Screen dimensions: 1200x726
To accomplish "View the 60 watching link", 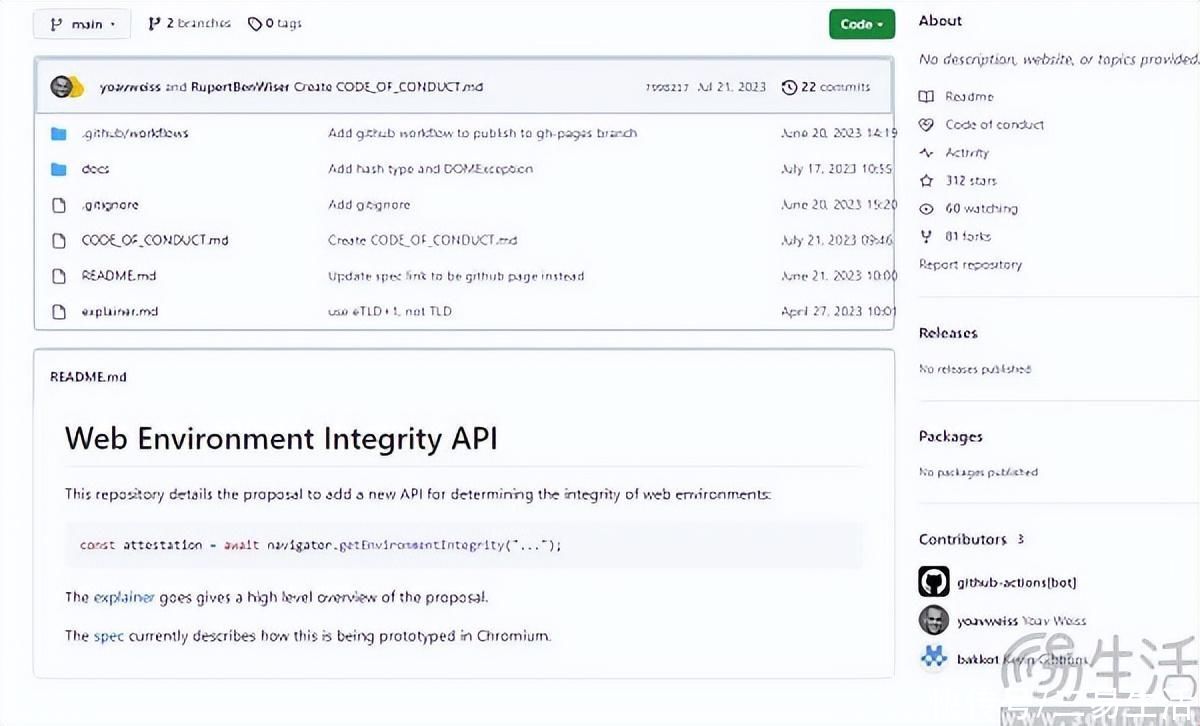I will 981,209.
